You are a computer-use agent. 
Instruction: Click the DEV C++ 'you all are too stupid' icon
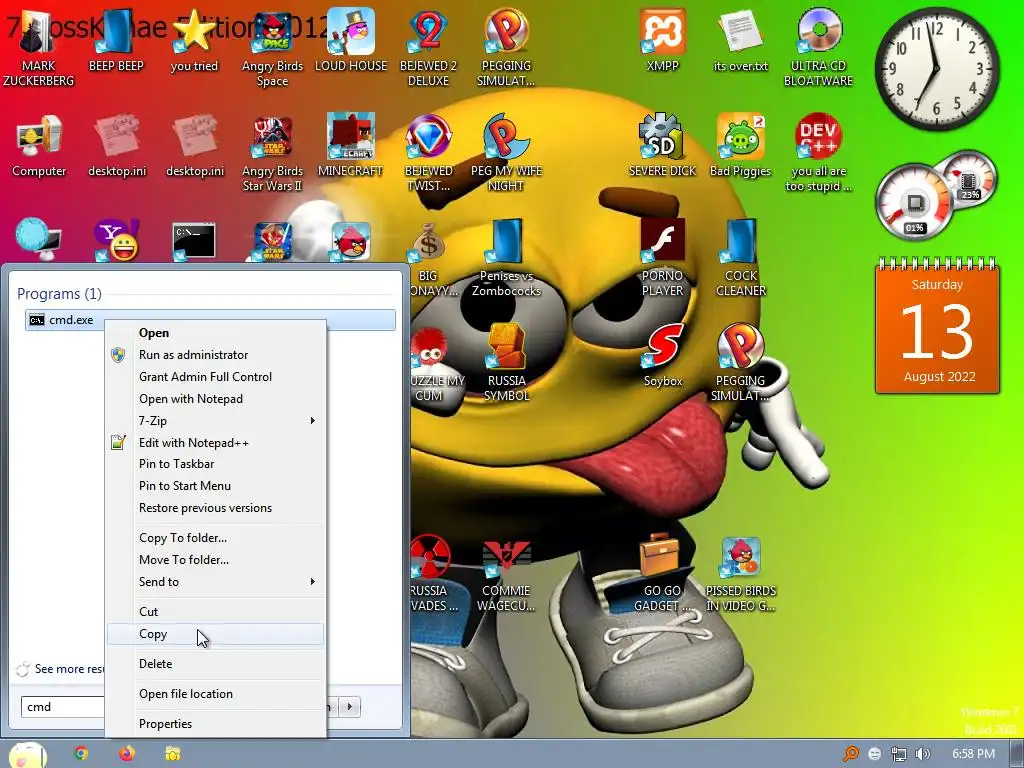pos(818,153)
